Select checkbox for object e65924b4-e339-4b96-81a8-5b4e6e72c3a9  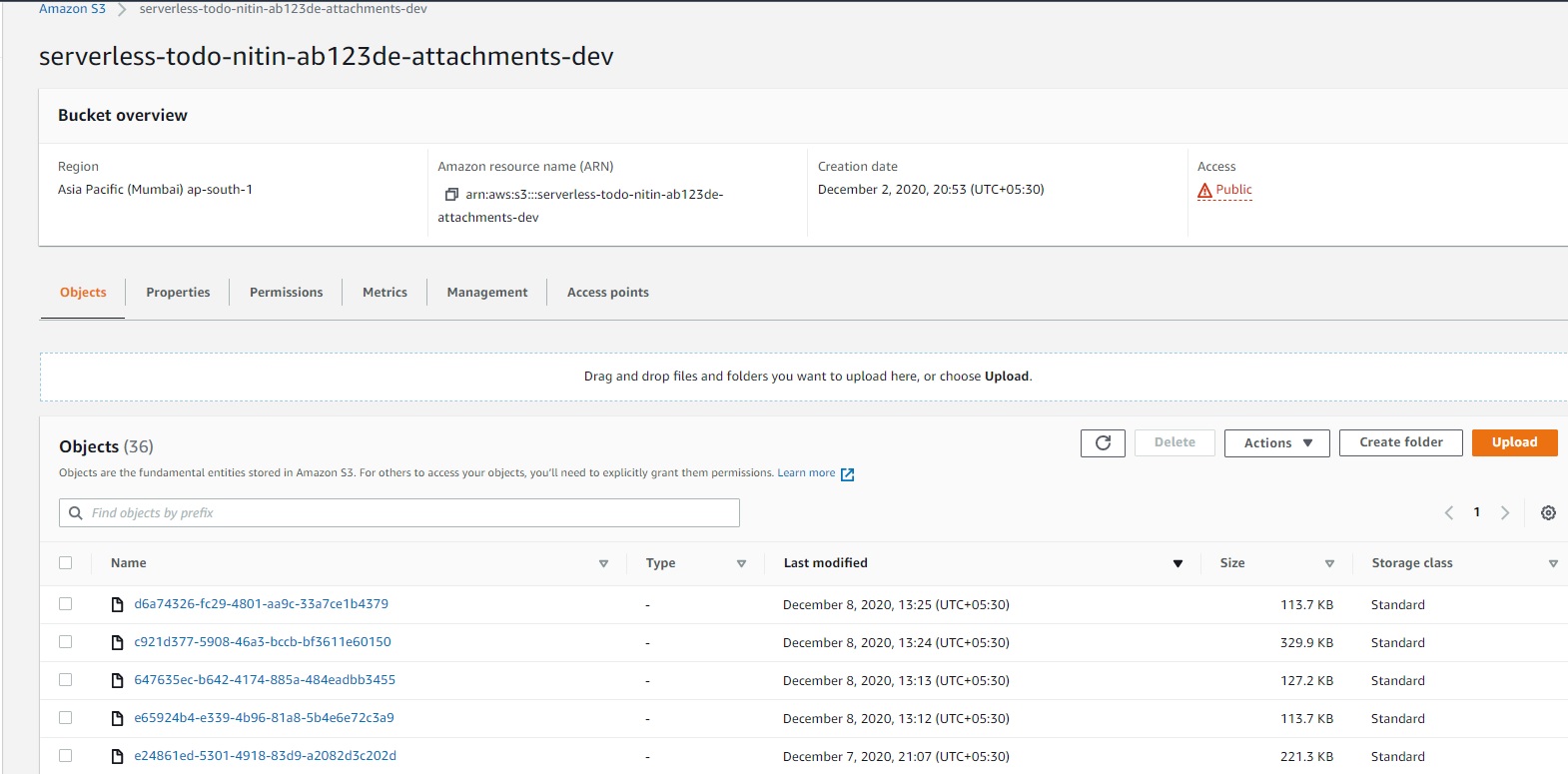pyautogui.click(x=66, y=718)
